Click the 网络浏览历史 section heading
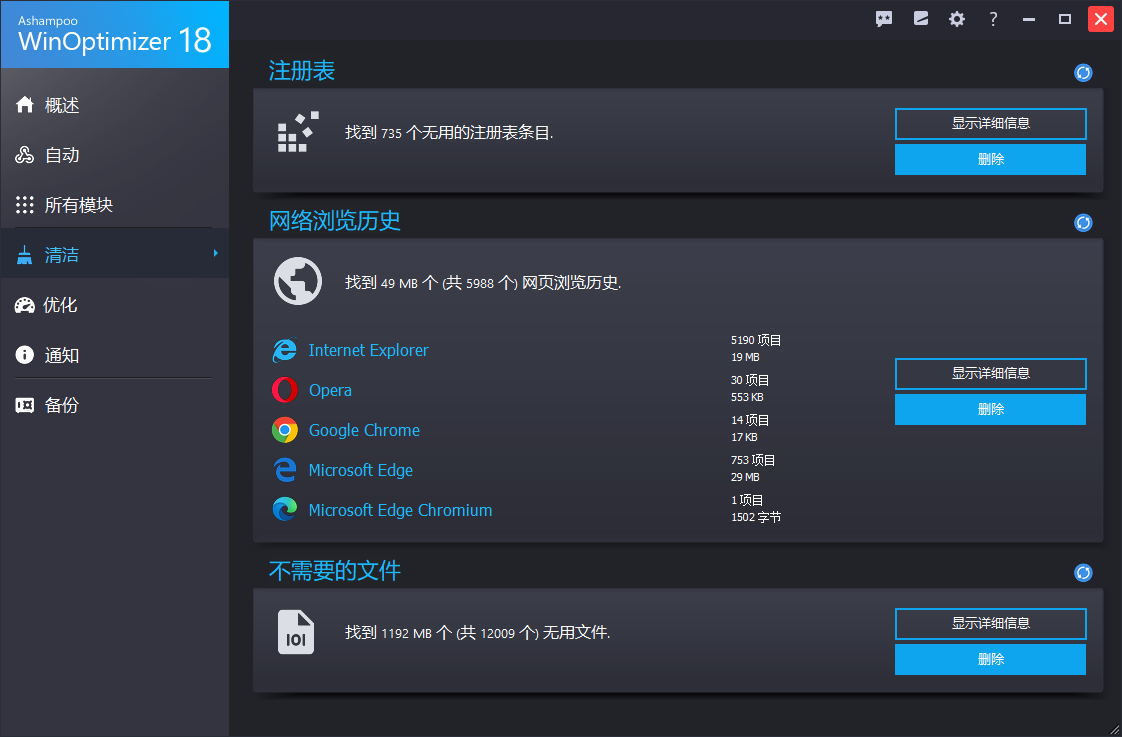Screen dimensions: 1122x737 tap(334, 220)
